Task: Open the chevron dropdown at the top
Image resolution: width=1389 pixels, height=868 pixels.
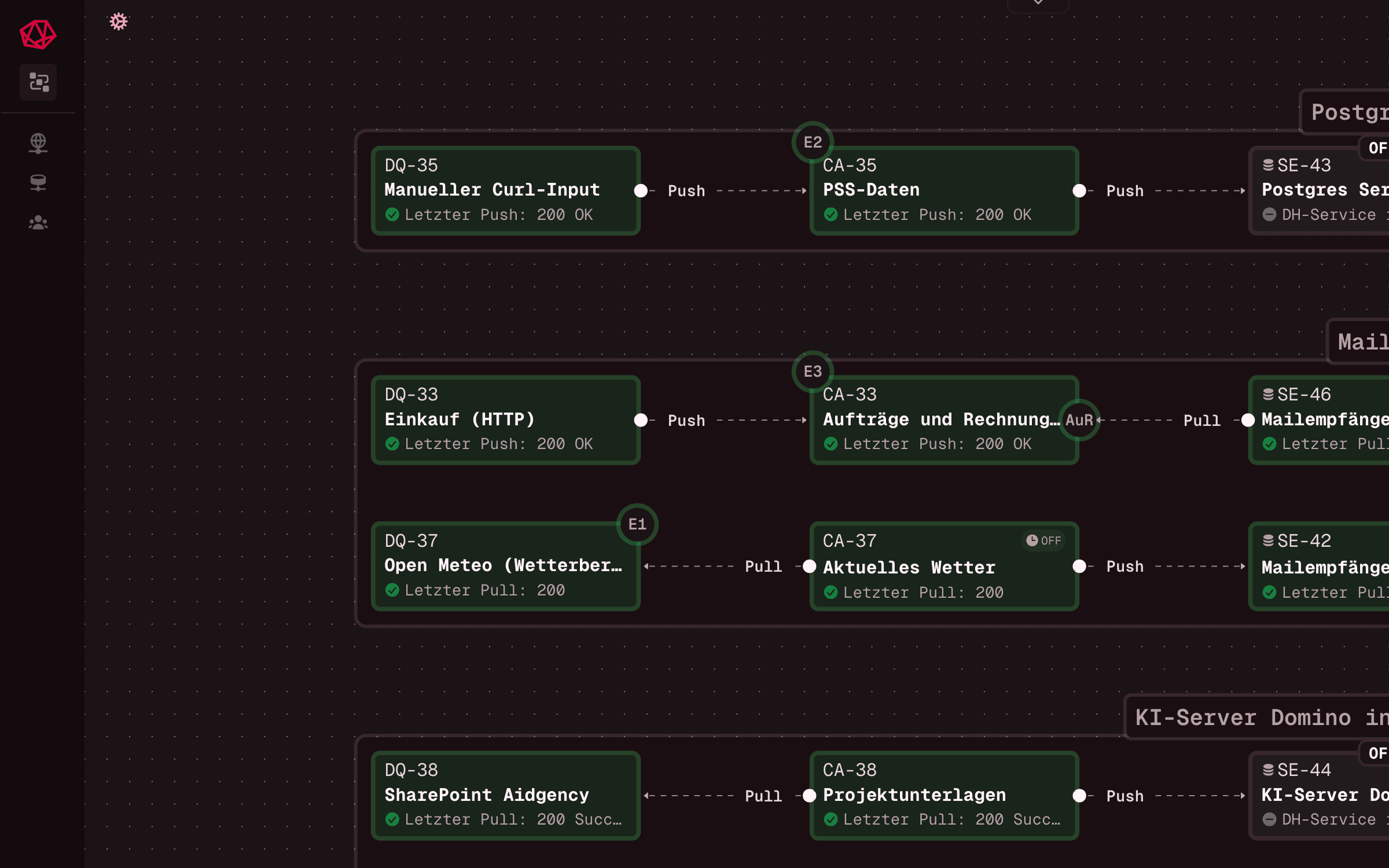Action: coord(1038,2)
